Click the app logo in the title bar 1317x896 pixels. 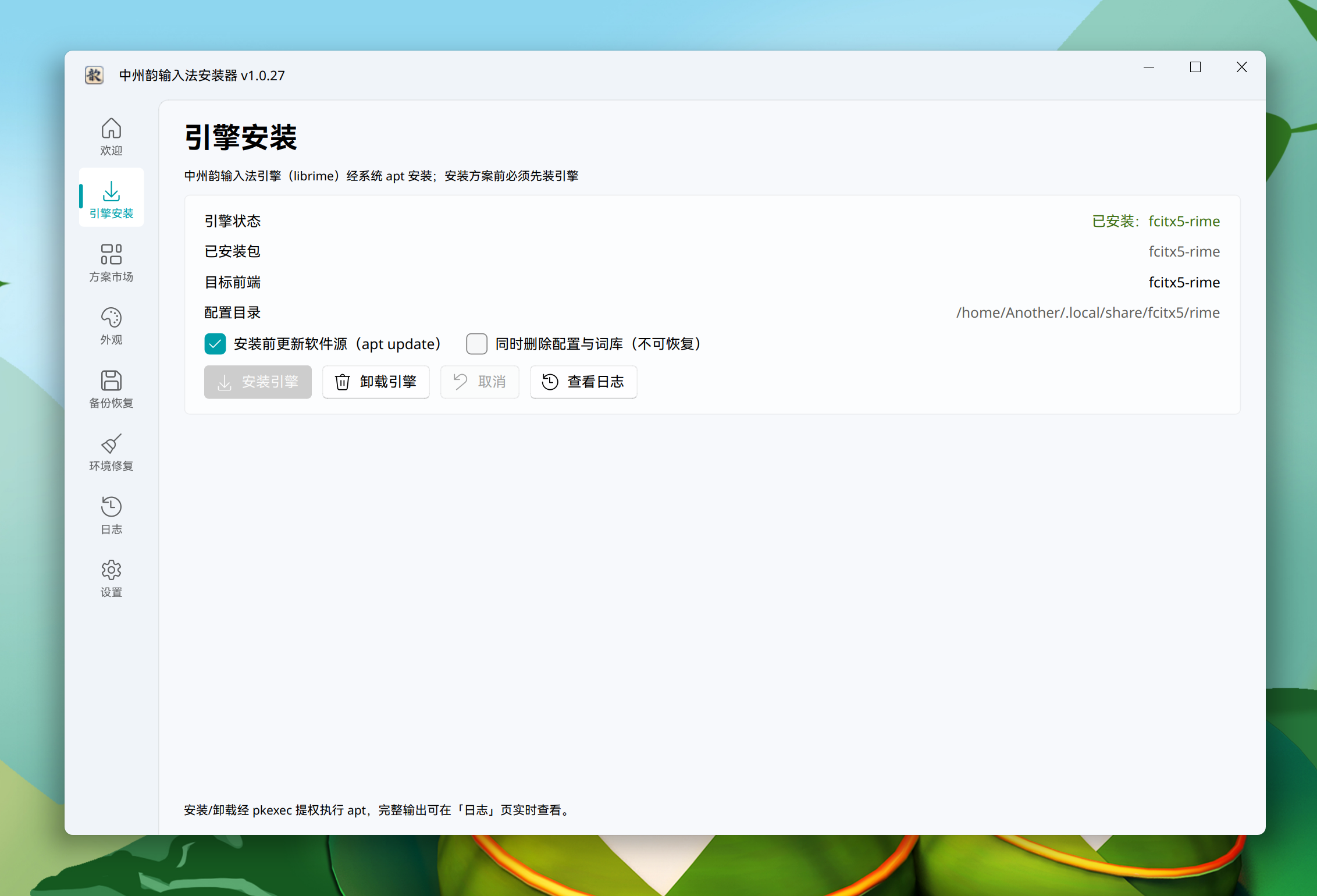[94, 75]
